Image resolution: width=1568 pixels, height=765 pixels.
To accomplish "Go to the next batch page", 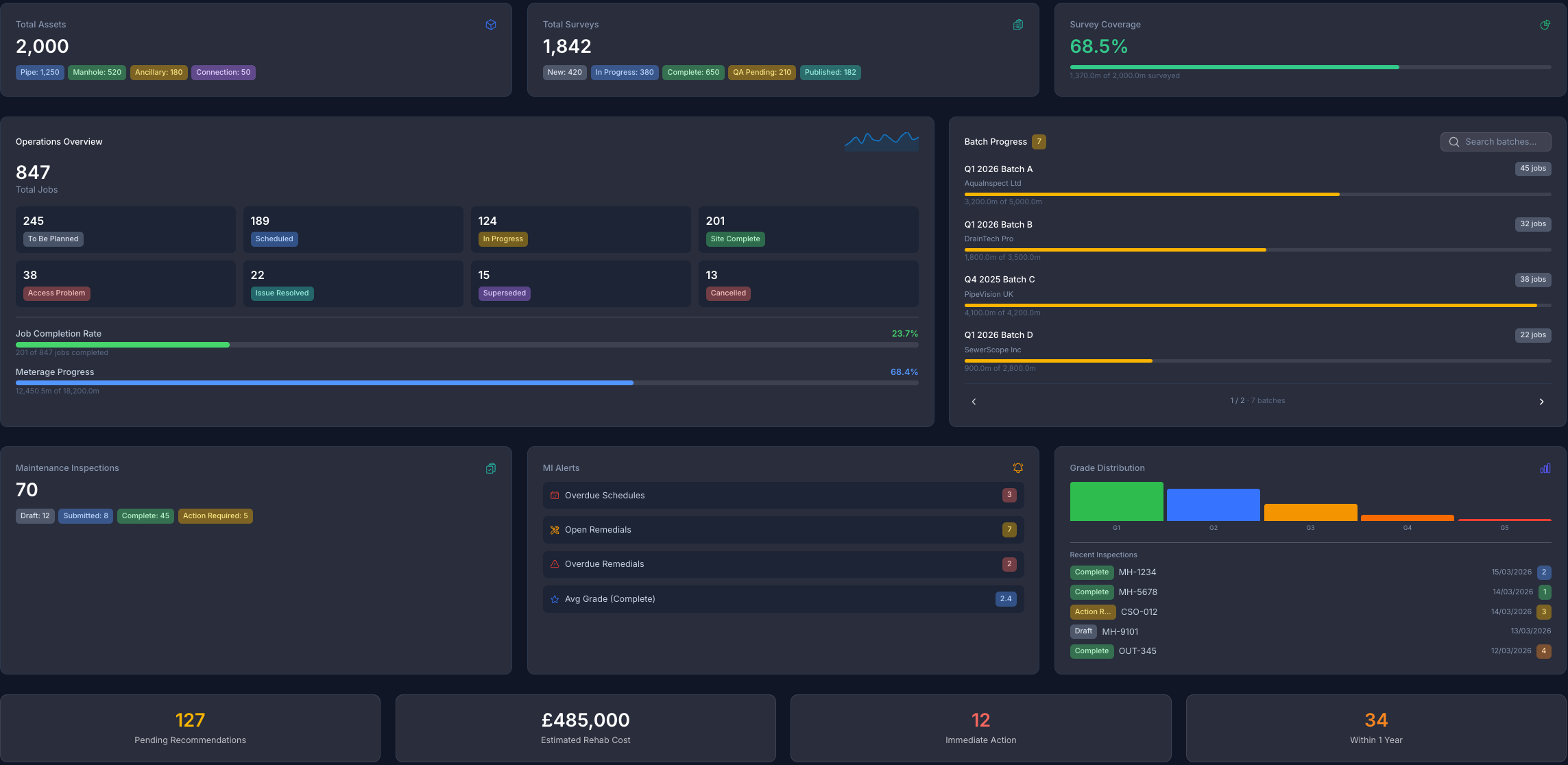I will click(1542, 402).
